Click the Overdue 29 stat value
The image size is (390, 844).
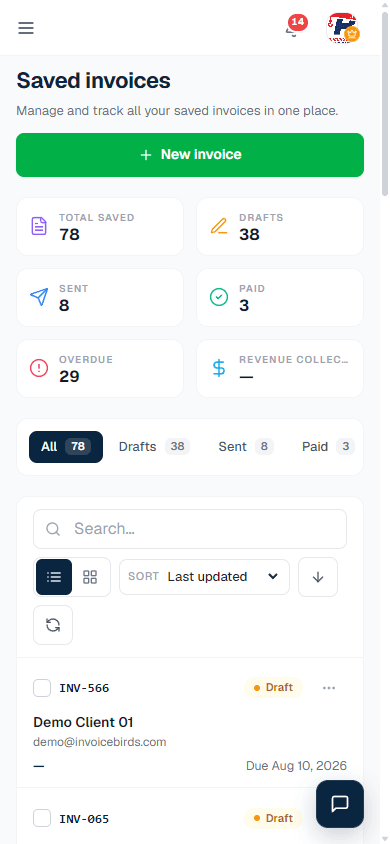[x=69, y=377]
